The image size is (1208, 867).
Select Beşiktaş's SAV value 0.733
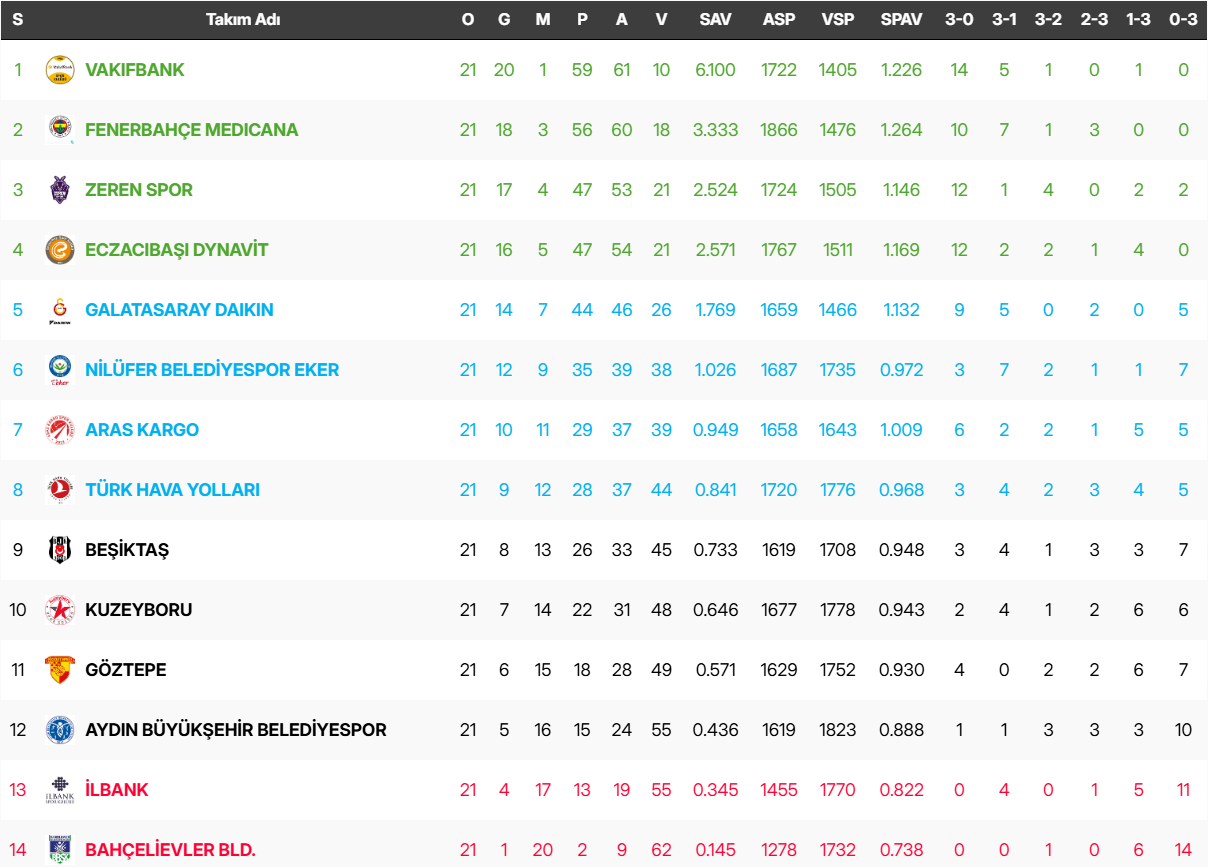click(x=716, y=550)
